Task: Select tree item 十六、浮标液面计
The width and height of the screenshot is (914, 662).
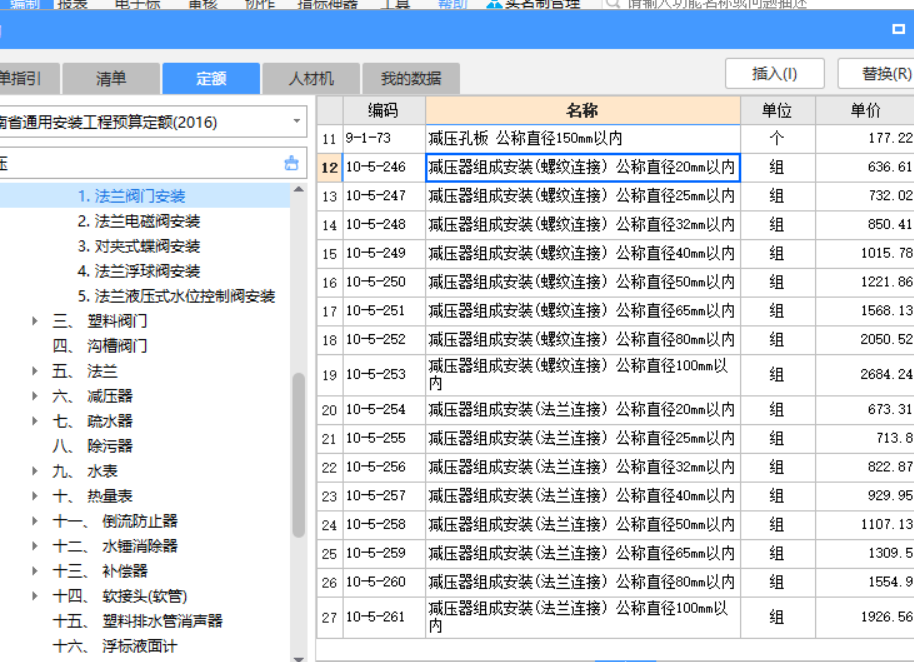Action: coord(115,646)
